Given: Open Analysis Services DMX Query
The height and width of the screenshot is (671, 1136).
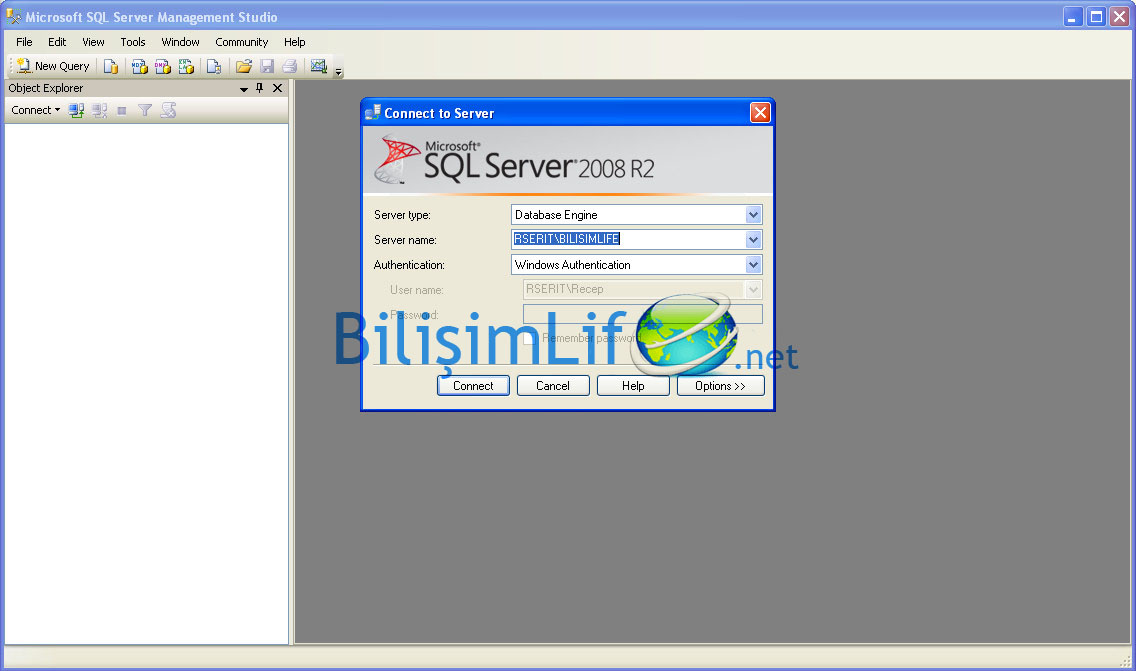Looking at the screenshot, I should [162, 67].
